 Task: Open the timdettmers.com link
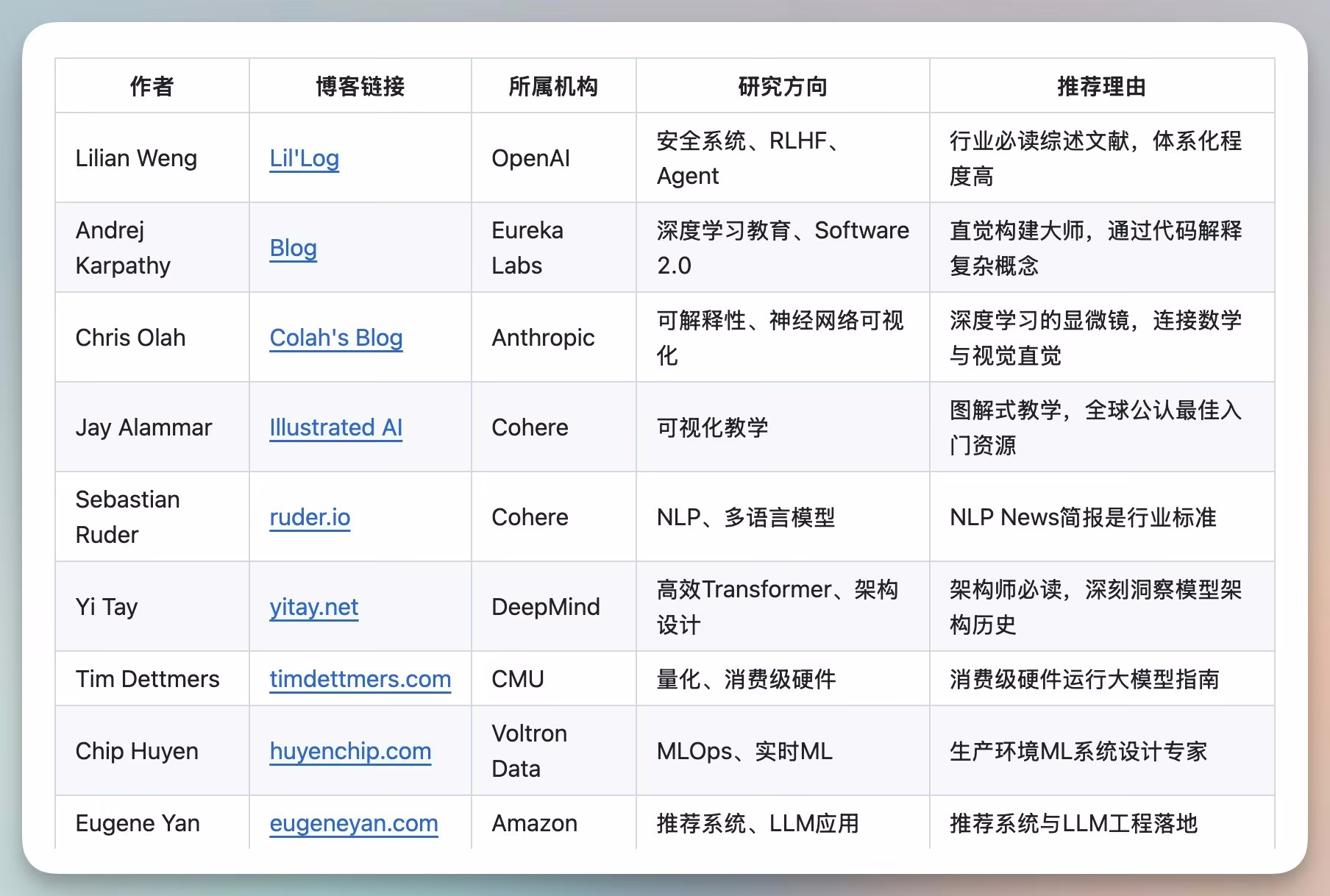click(x=360, y=679)
